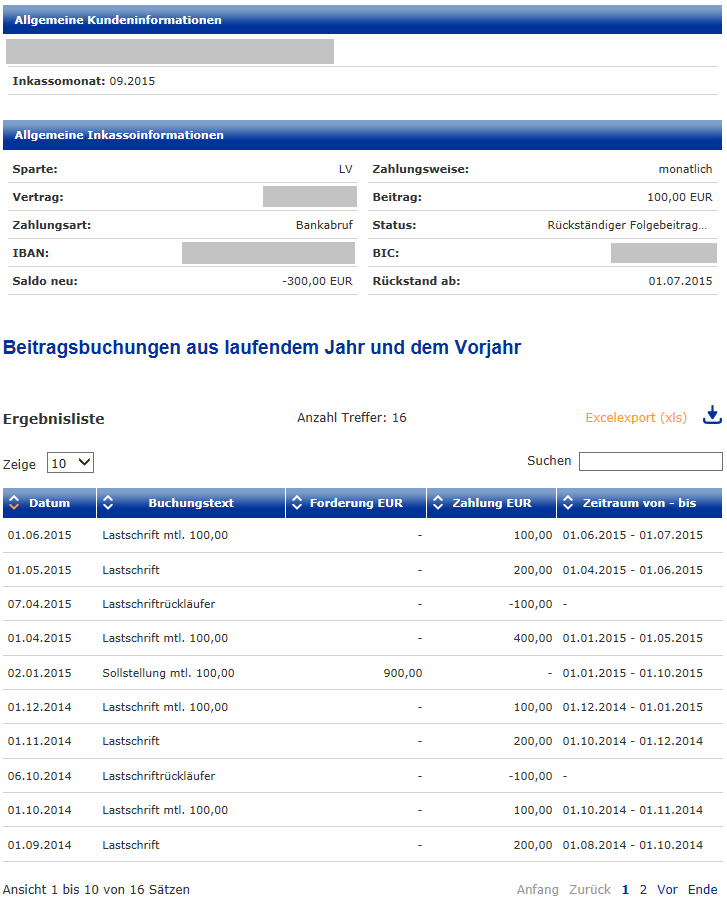Image resolution: width=727 pixels, height=900 pixels.
Task: Jump to last page via Ende
Action: (x=702, y=889)
